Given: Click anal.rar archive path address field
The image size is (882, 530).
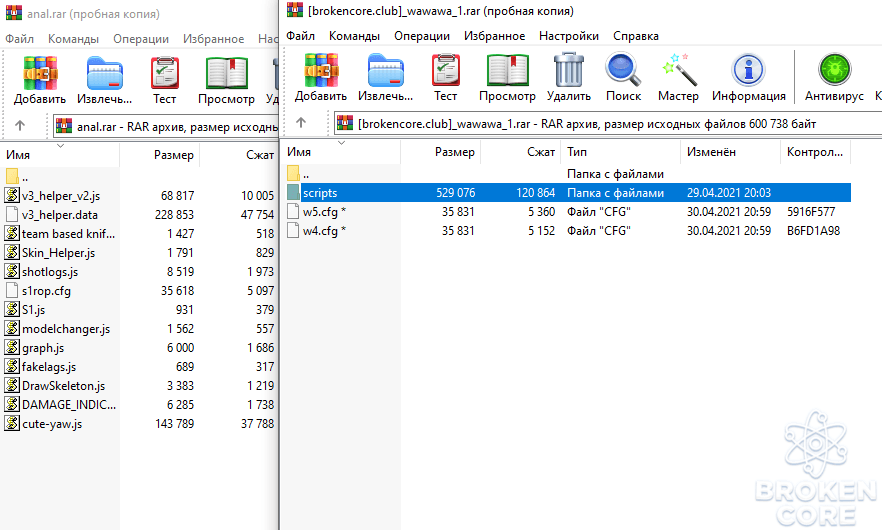Looking at the screenshot, I should [x=166, y=127].
